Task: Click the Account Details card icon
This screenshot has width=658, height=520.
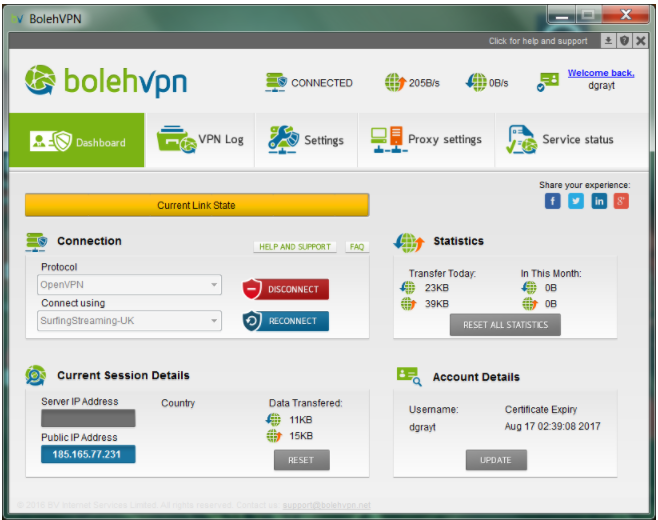Action: tap(409, 377)
